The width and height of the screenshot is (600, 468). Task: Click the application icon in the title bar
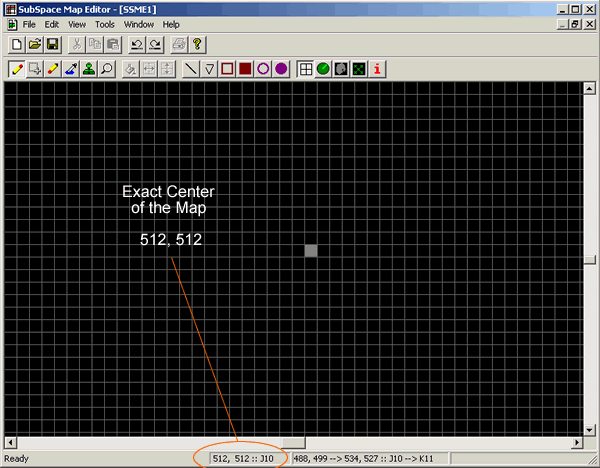pyautogui.click(x=11, y=9)
